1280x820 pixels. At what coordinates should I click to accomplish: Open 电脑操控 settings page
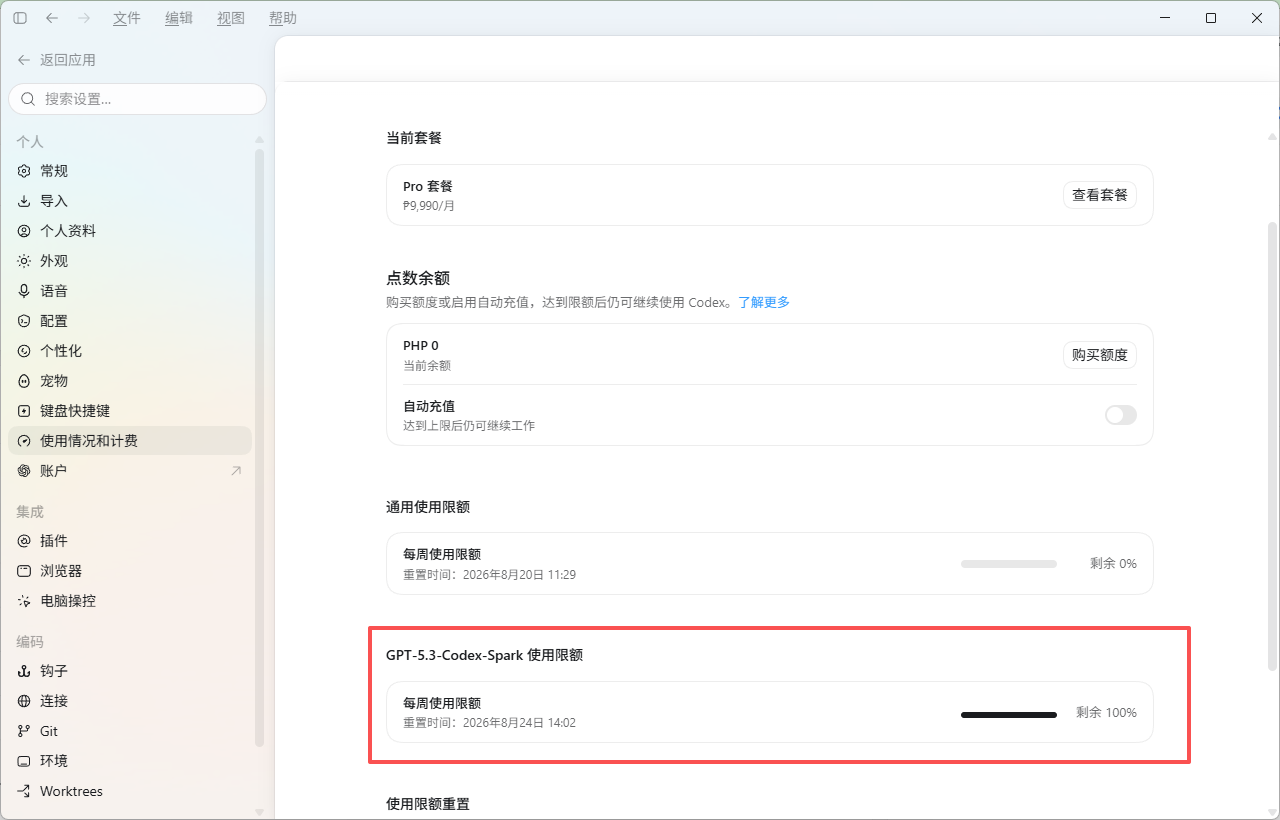pyautogui.click(x=130, y=601)
